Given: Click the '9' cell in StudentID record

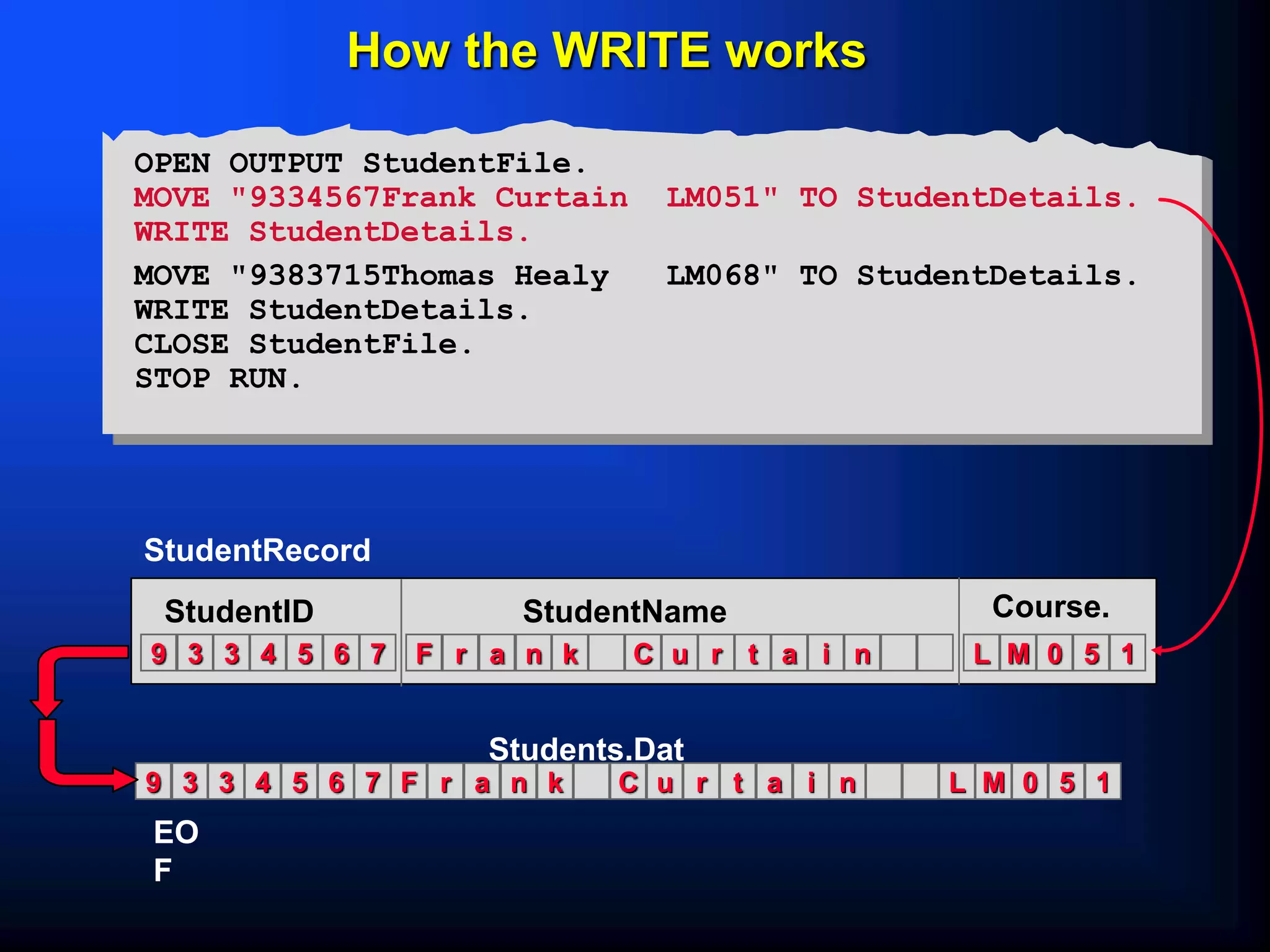Looking at the screenshot, I should pos(159,653).
